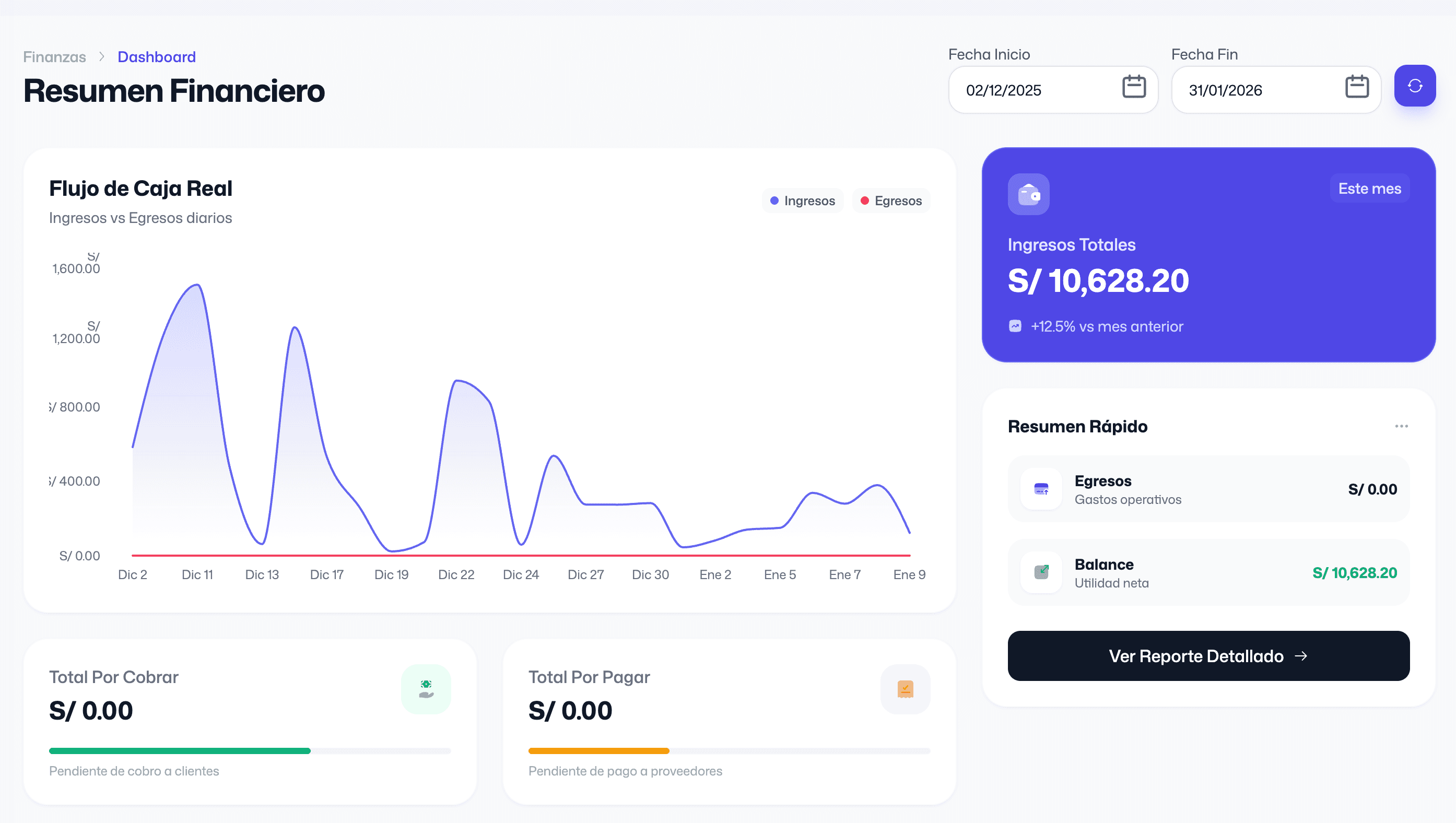
Task: Open the three-dot menu in Resumen Rápido
Action: coord(1401,426)
